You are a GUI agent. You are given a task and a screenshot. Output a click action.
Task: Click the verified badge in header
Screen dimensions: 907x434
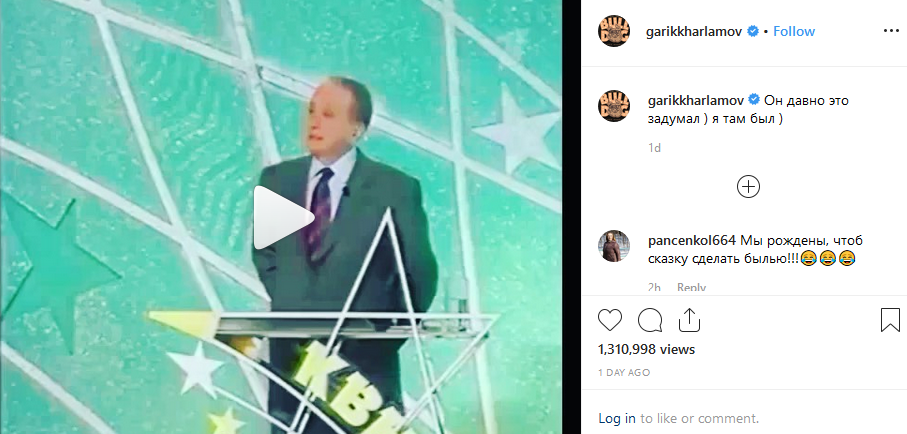click(753, 31)
